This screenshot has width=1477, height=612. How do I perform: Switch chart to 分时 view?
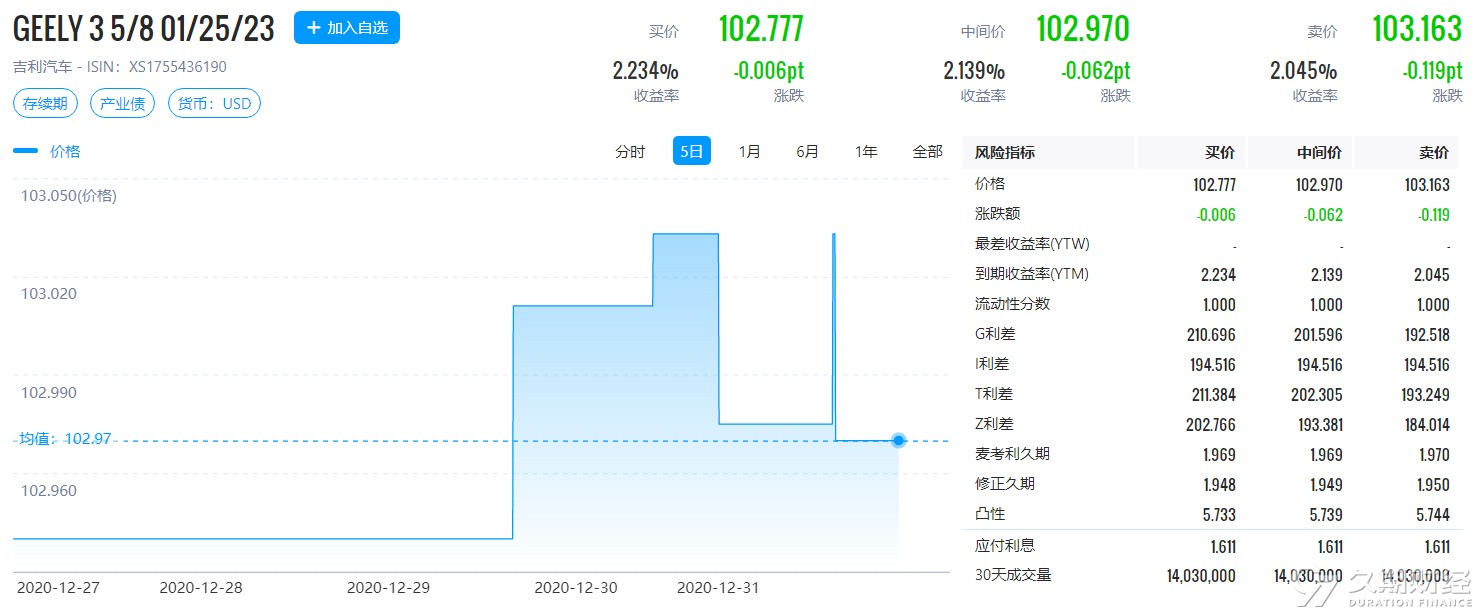tap(630, 151)
